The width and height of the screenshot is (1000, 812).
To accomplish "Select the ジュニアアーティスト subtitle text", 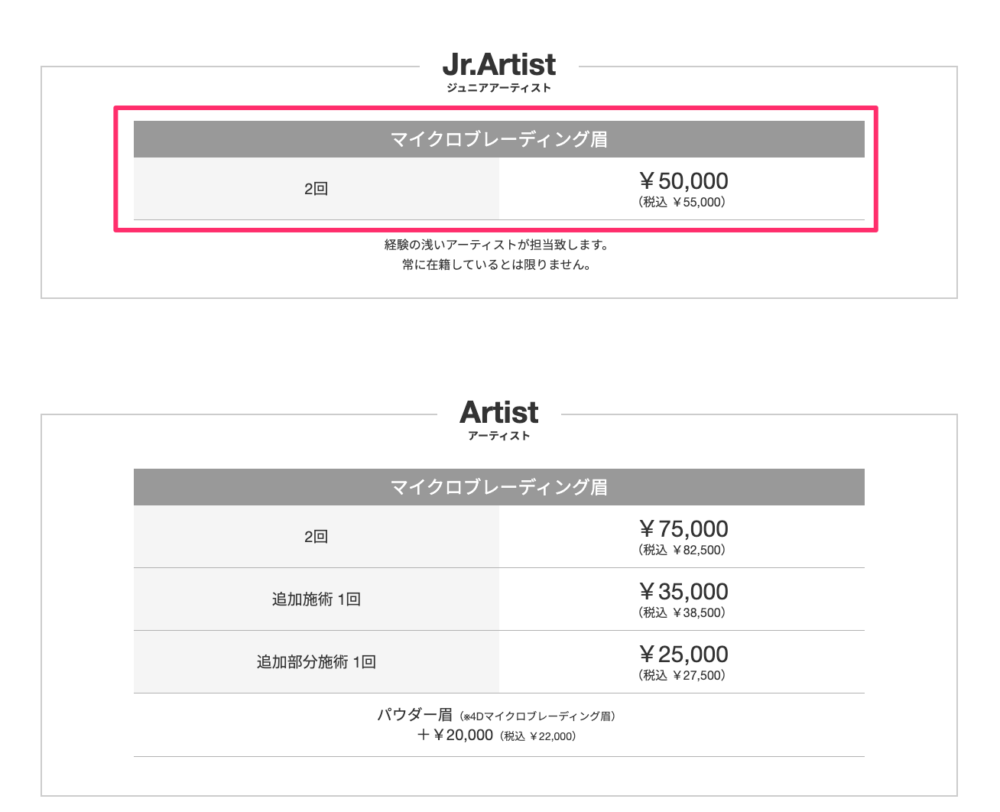I will coord(499,88).
